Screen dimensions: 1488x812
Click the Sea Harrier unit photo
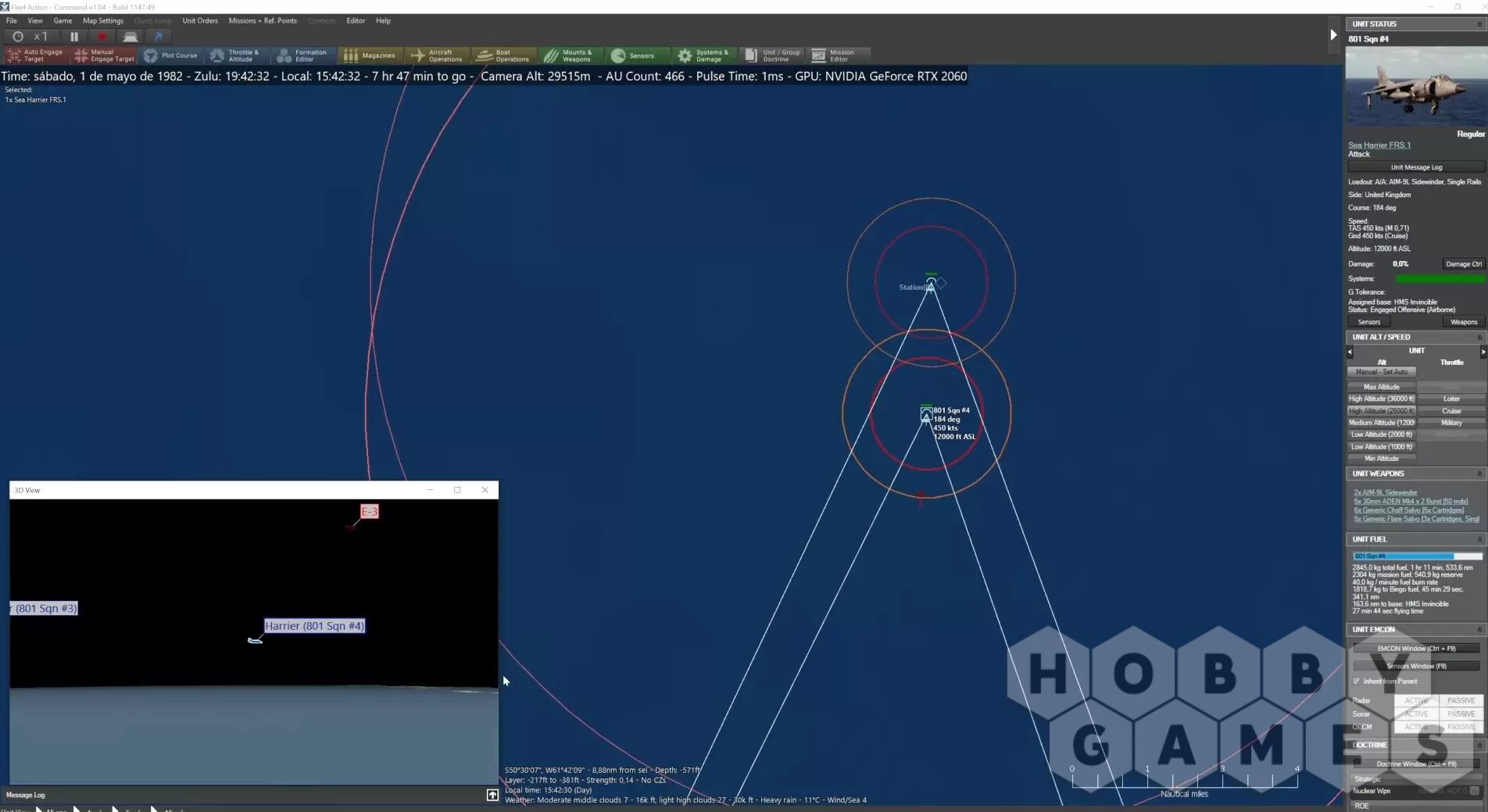(1416, 87)
